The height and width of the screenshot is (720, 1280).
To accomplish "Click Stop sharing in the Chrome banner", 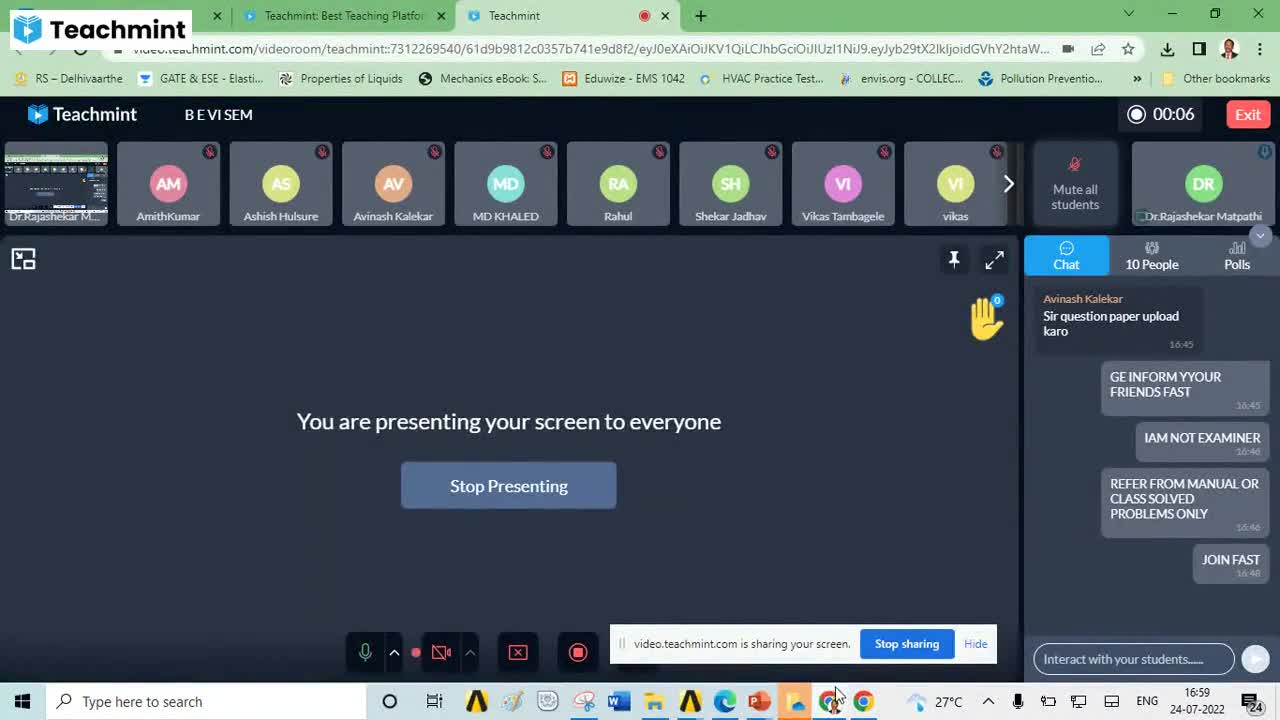I will (x=907, y=644).
